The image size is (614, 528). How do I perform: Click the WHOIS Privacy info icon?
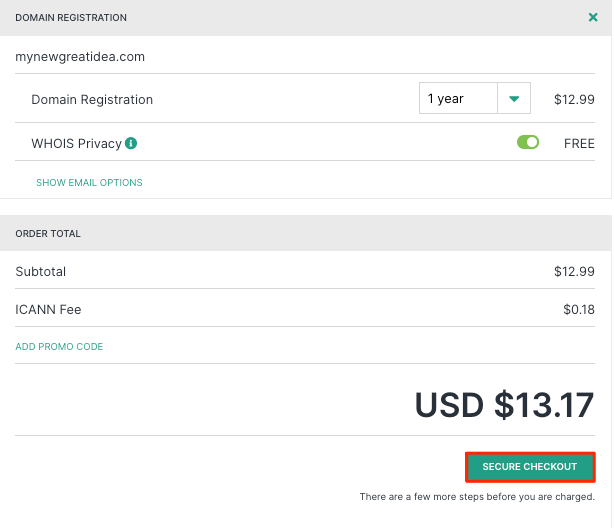pyautogui.click(x=131, y=143)
